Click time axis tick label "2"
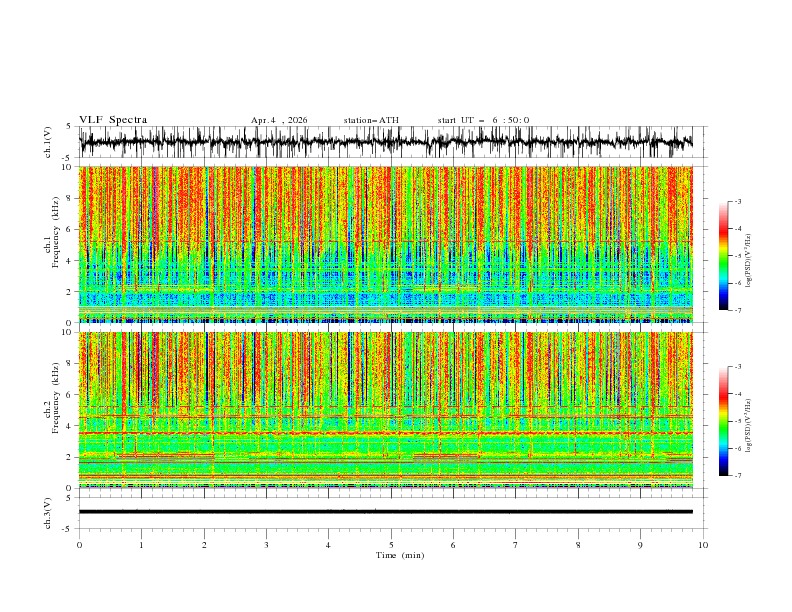Viewport: 792px width, 612px height. (204, 545)
